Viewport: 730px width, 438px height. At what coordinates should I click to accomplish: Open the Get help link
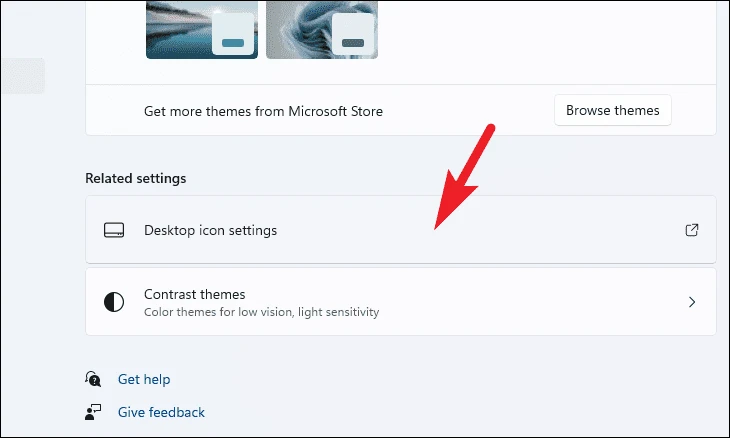(144, 379)
